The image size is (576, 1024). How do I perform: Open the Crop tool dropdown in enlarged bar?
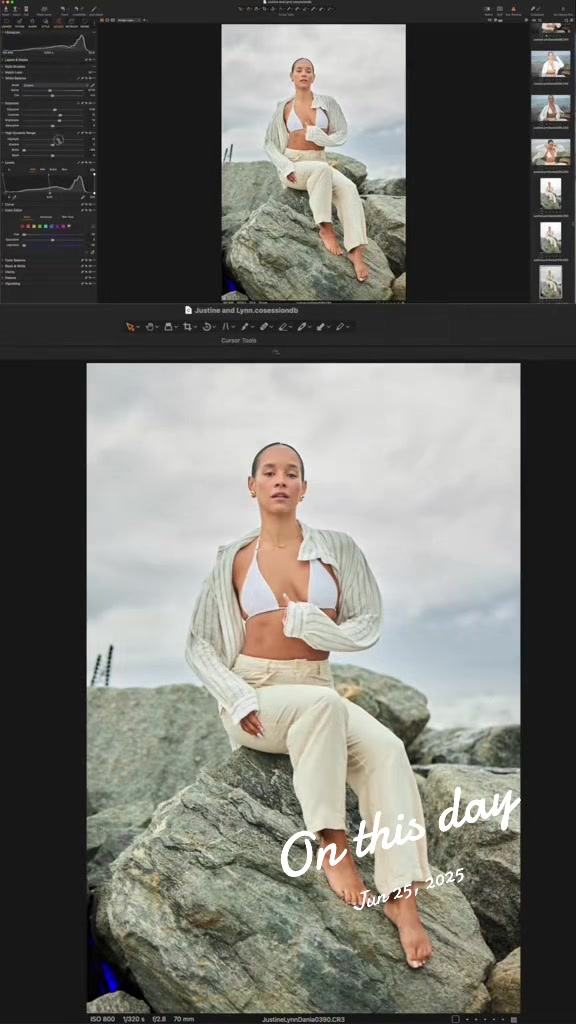(195, 327)
